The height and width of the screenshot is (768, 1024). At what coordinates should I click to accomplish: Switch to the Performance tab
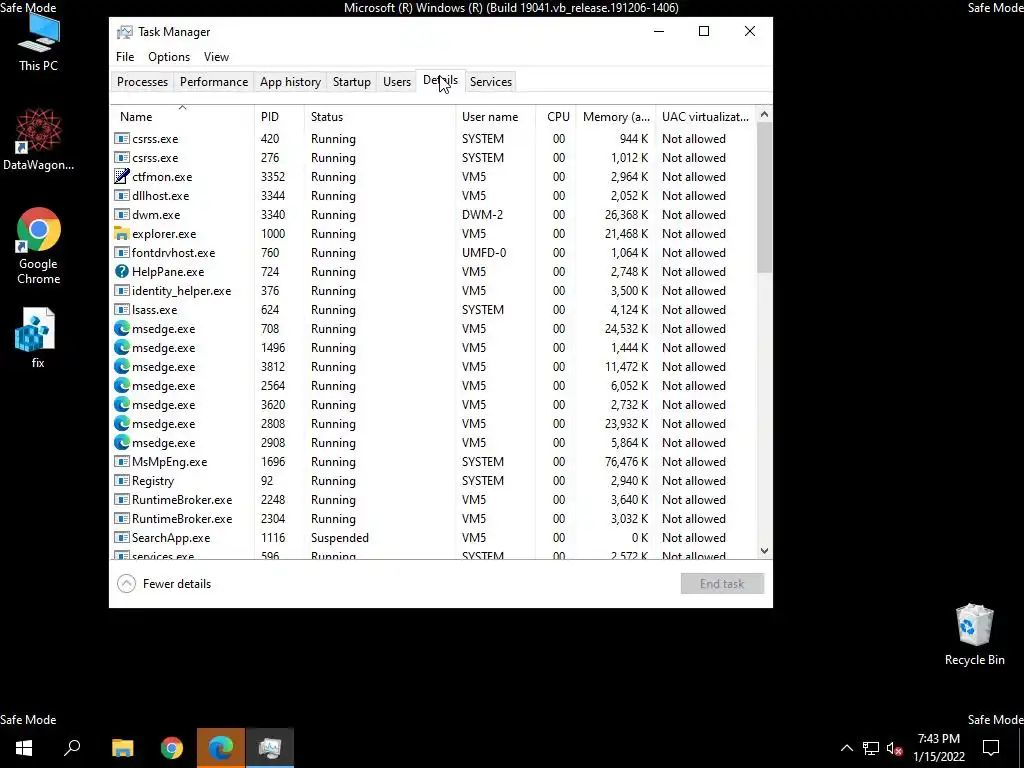[214, 82]
